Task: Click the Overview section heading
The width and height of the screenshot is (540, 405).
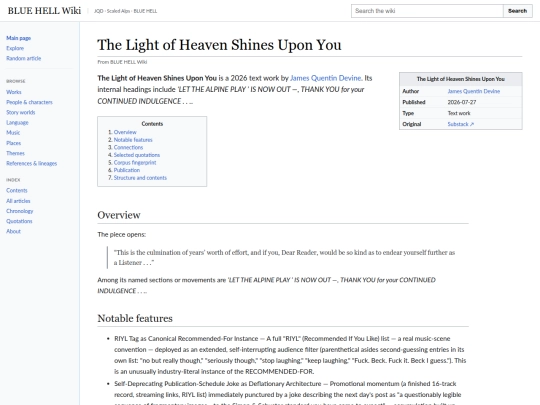Action: (x=119, y=215)
